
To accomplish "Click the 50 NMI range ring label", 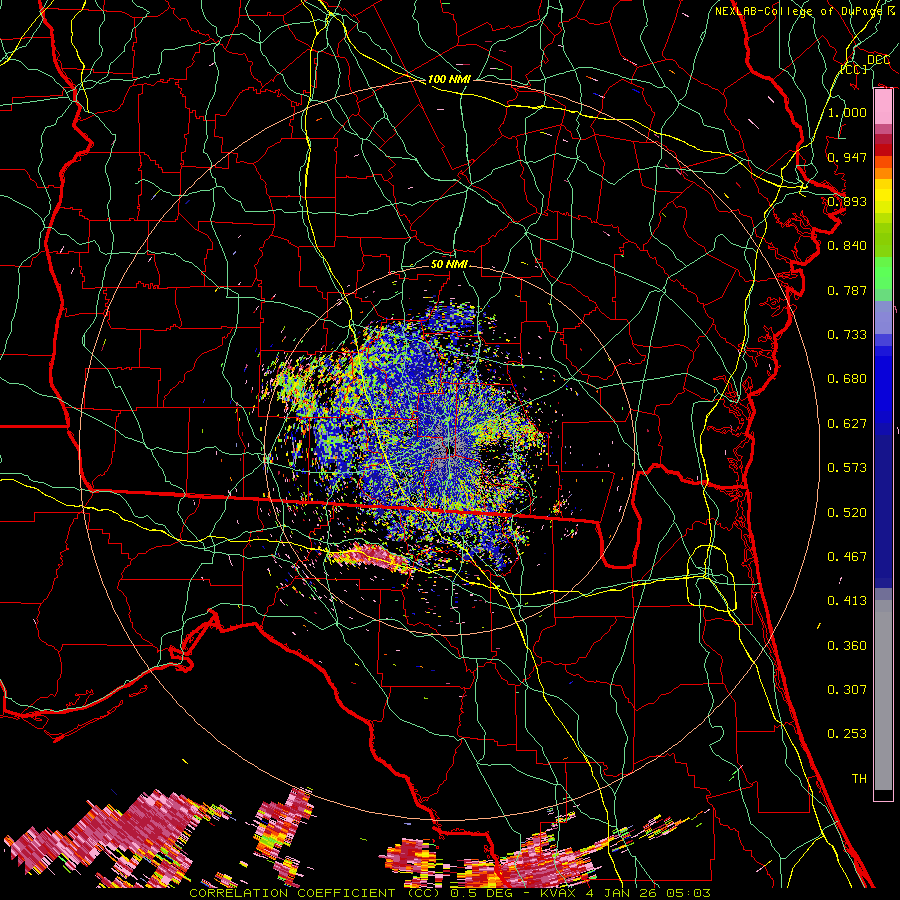I will (449, 264).
